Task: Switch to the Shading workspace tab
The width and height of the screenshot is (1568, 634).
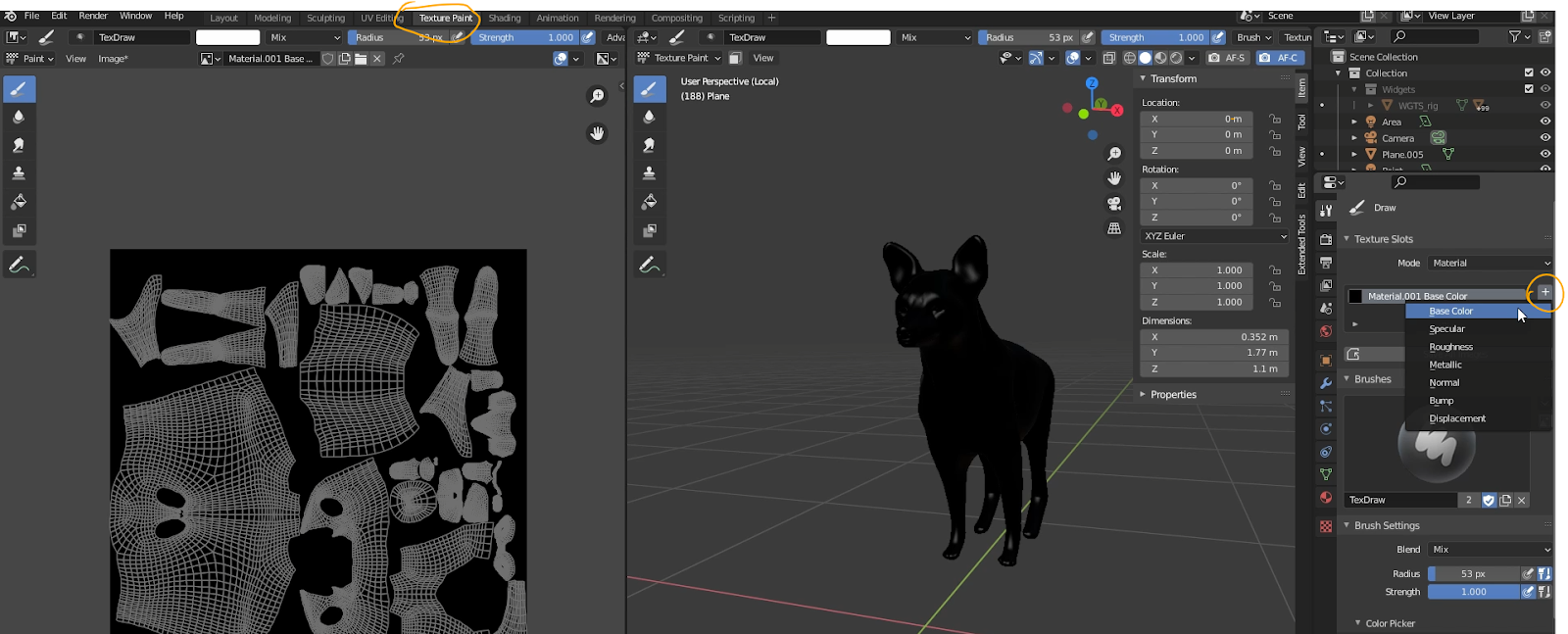Action: coord(505,18)
